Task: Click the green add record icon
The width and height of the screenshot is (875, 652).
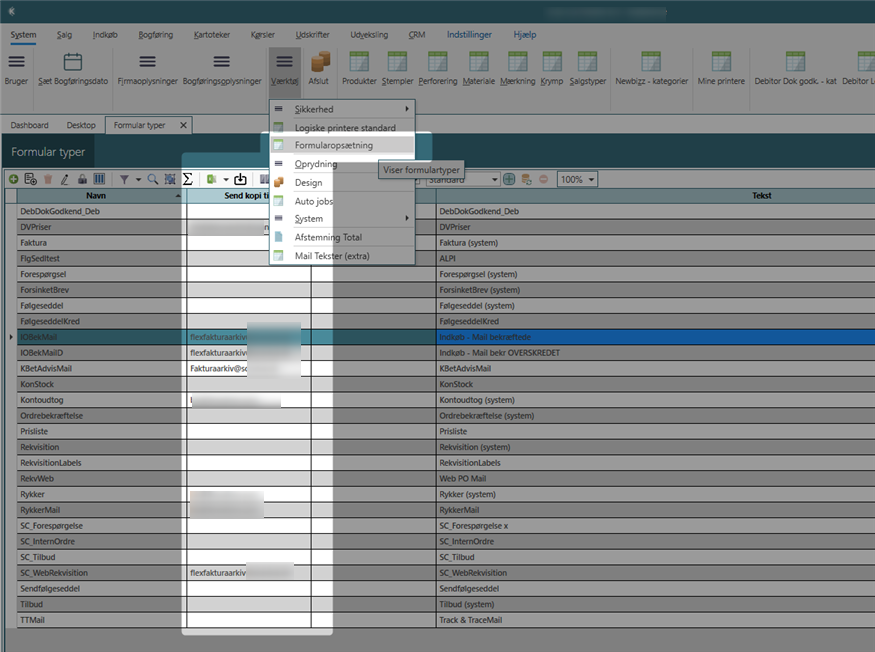Action: tap(13, 179)
